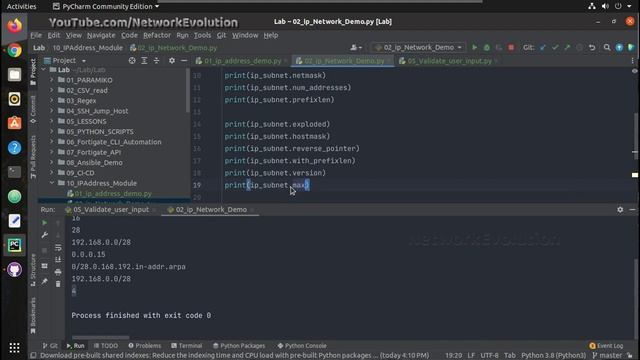
Task: Stop the running process red square
Action: click(x=511, y=48)
